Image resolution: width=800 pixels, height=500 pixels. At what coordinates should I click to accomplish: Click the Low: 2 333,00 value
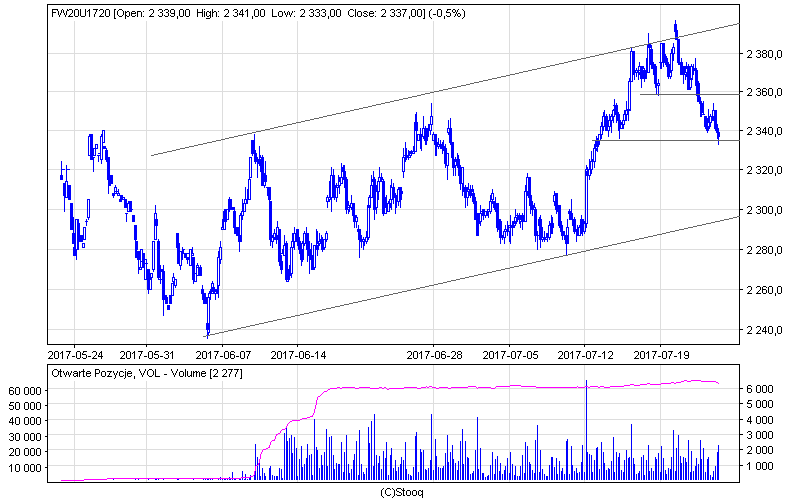click(306, 14)
